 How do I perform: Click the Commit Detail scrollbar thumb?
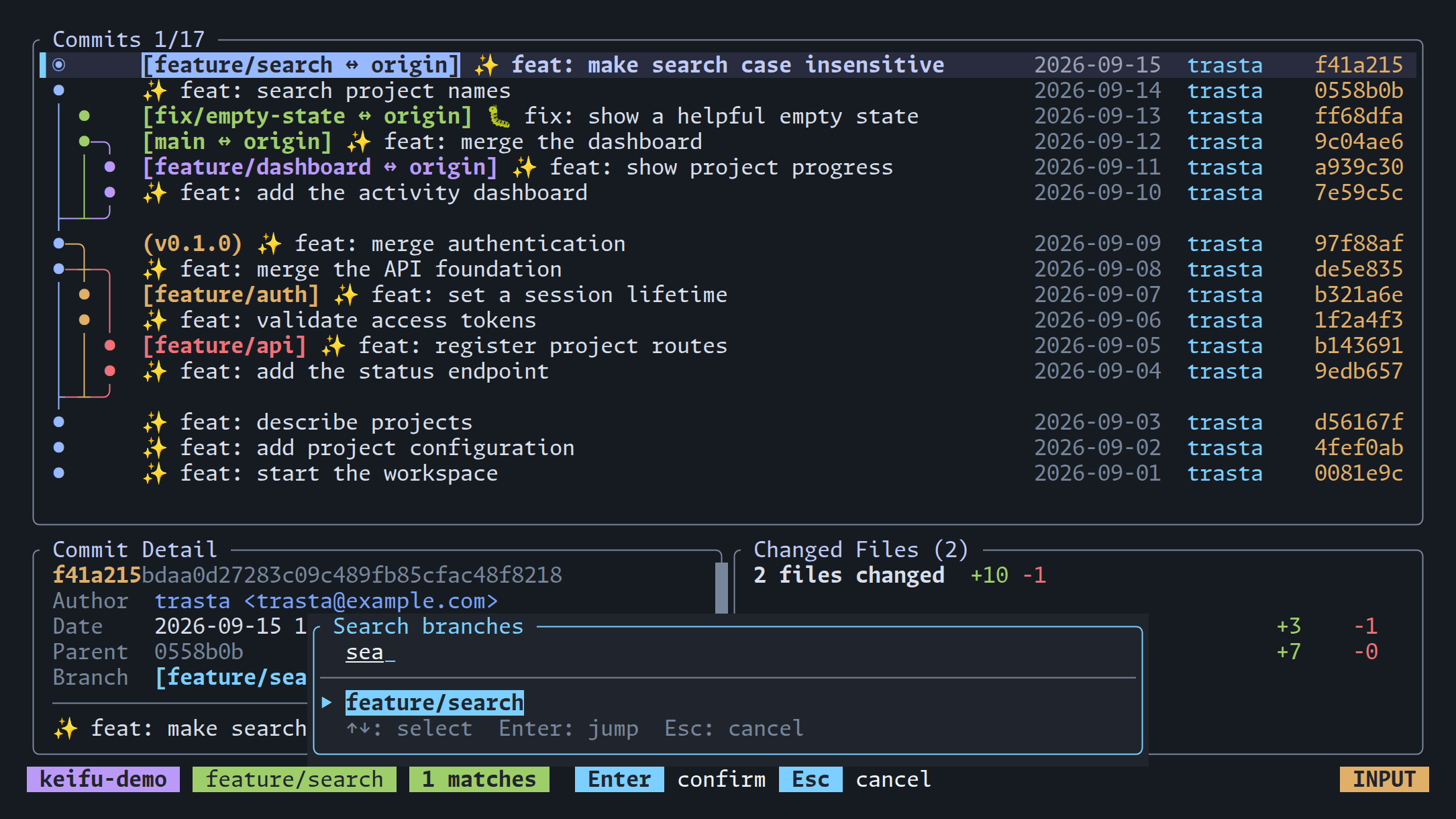coord(722,588)
